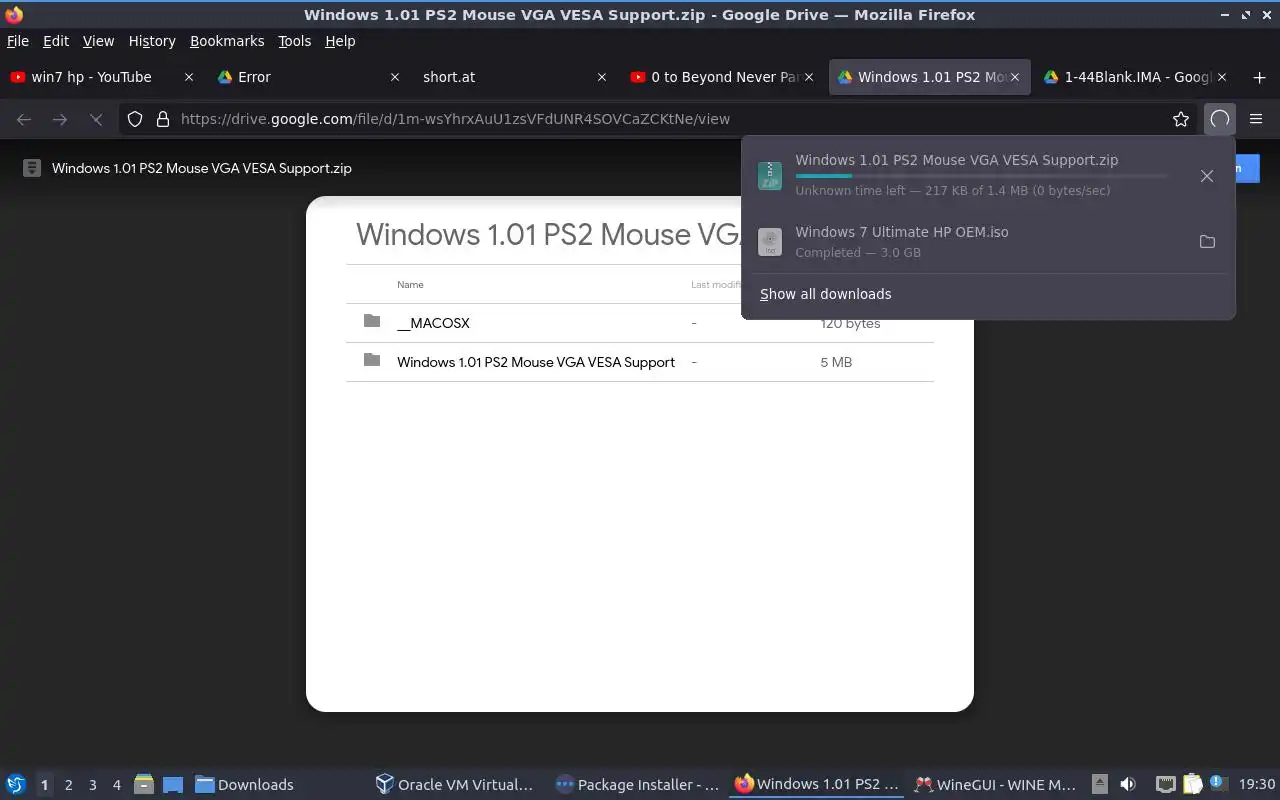Open the View menu
Viewport: 1280px width, 800px height.
(98, 41)
